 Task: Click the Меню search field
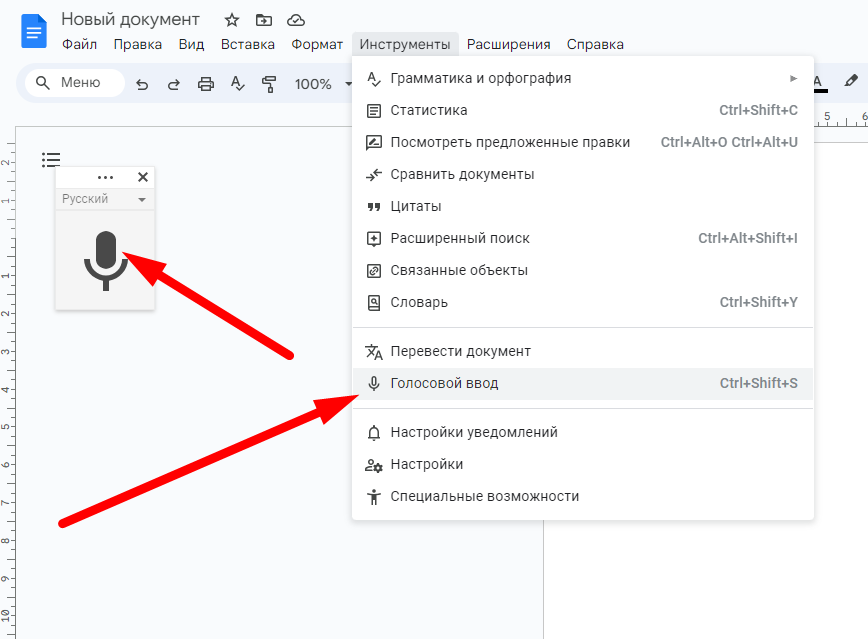(x=75, y=83)
